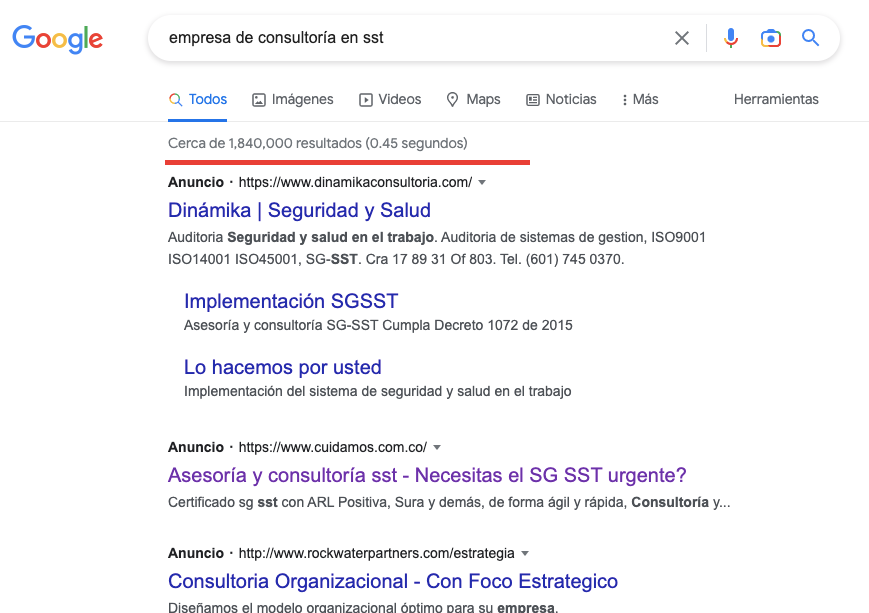Switch to the Videos tab
The image size is (869, 613).
tap(390, 99)
